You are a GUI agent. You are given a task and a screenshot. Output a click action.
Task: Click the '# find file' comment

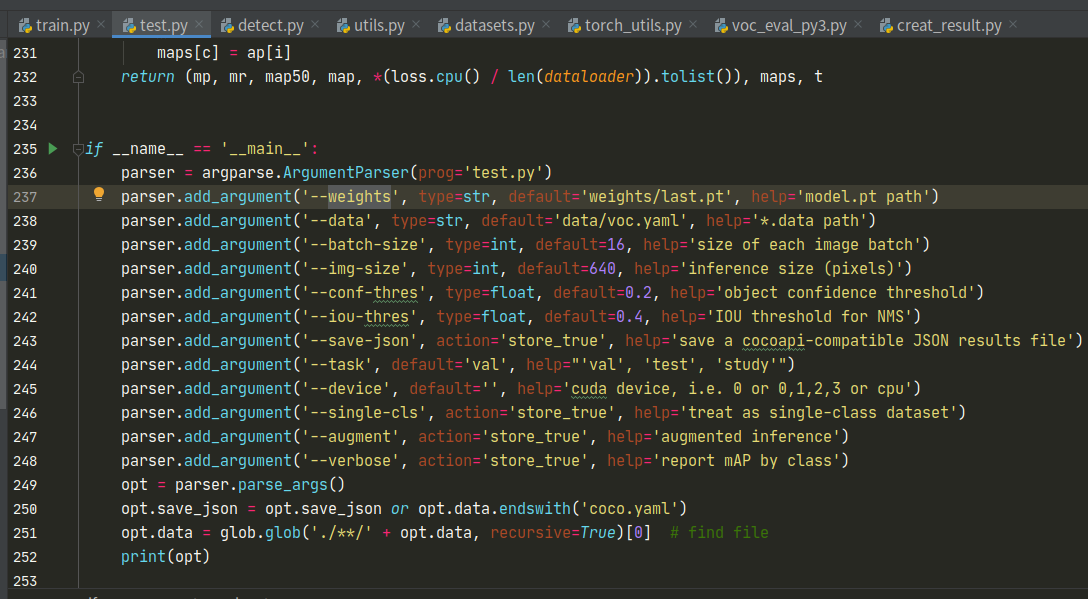coord(720,532)
